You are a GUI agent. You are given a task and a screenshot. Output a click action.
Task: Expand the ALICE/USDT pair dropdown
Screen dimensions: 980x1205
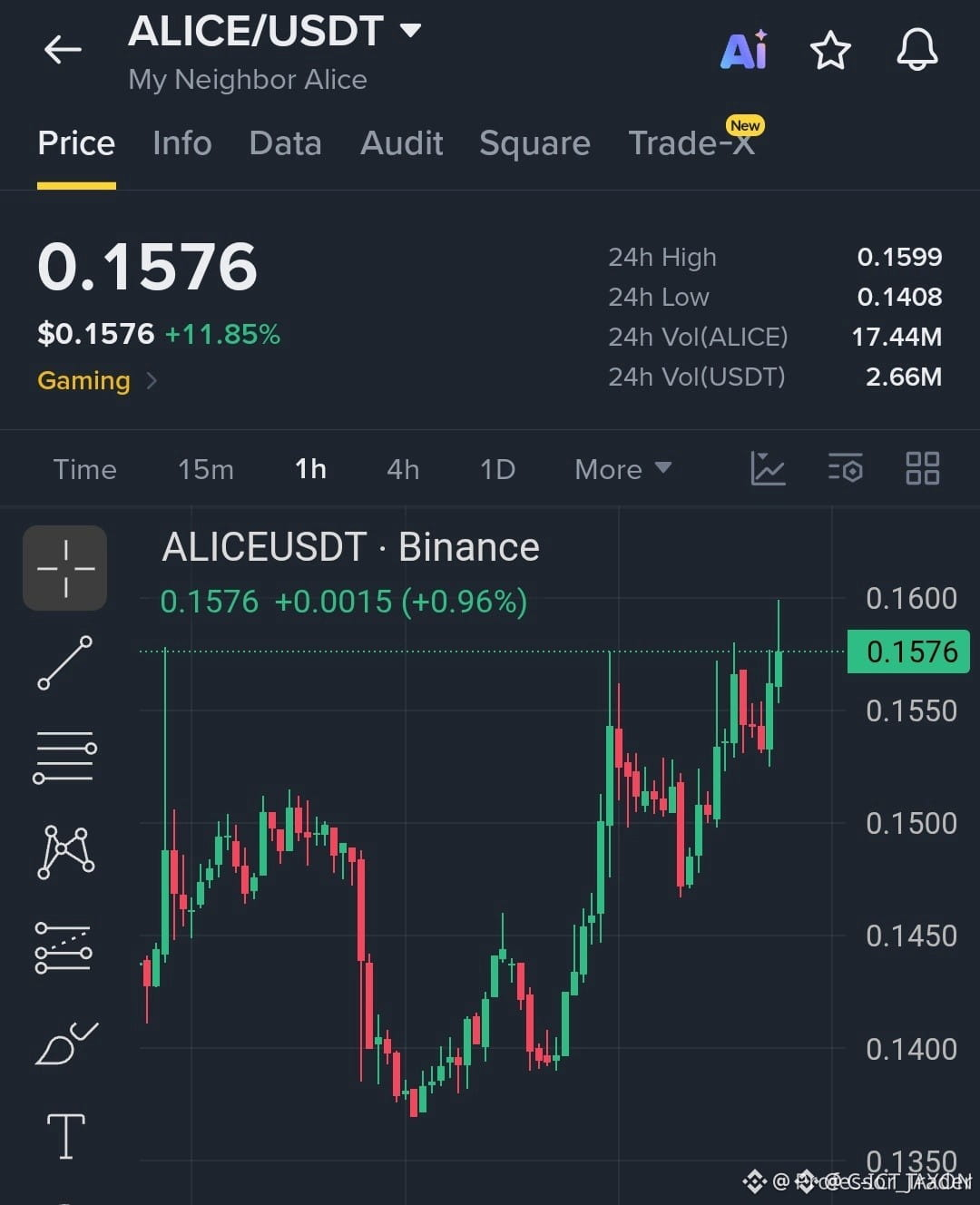pyautogui.click(x=411, y=31)
